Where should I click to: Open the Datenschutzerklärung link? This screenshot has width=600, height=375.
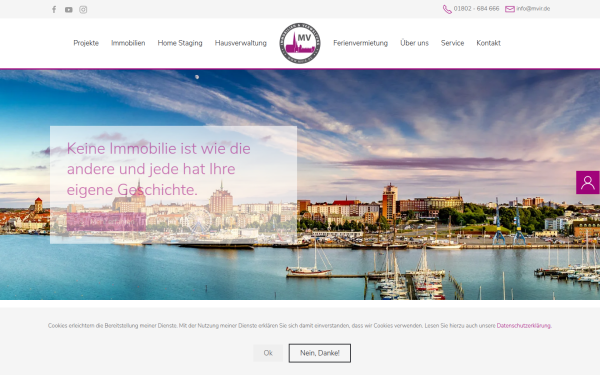coord(523,326)
